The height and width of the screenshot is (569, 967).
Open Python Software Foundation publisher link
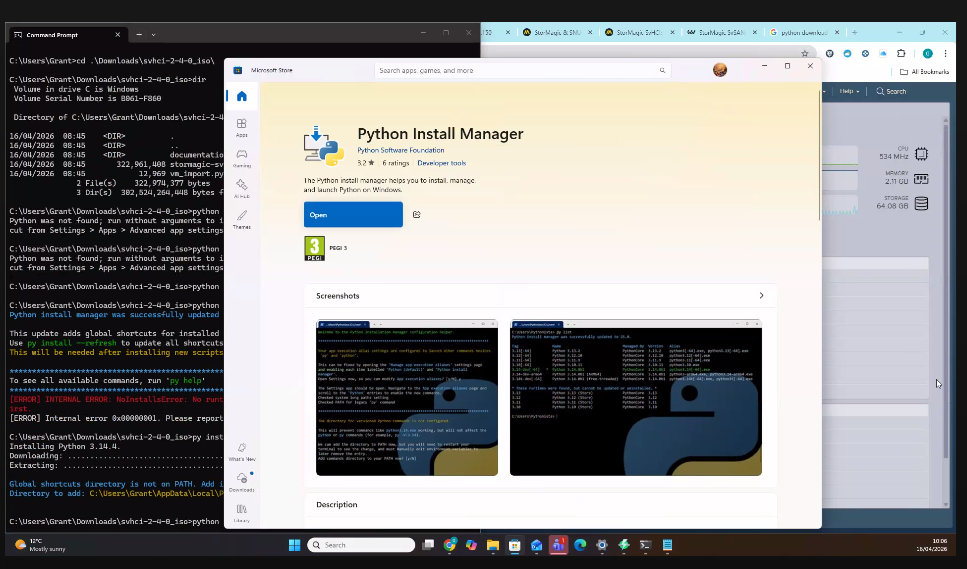[400, 150]
